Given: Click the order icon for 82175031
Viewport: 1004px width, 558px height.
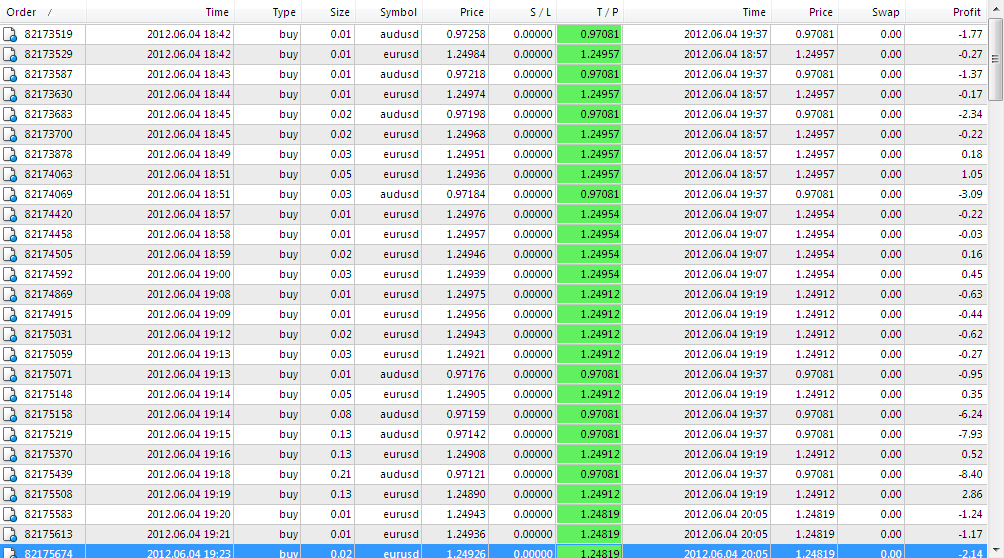Looking at the screenshot, I should point(10,334).
